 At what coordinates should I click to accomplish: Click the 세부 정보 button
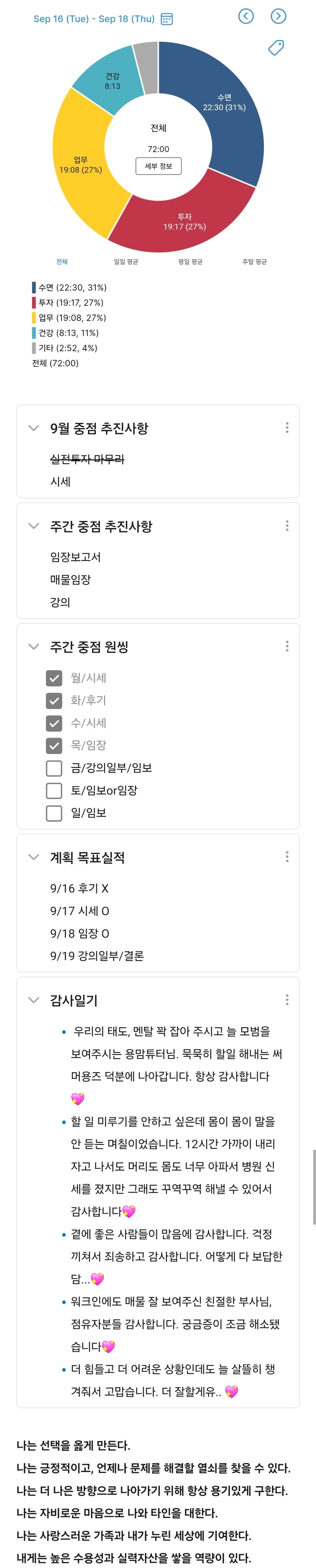159,166
